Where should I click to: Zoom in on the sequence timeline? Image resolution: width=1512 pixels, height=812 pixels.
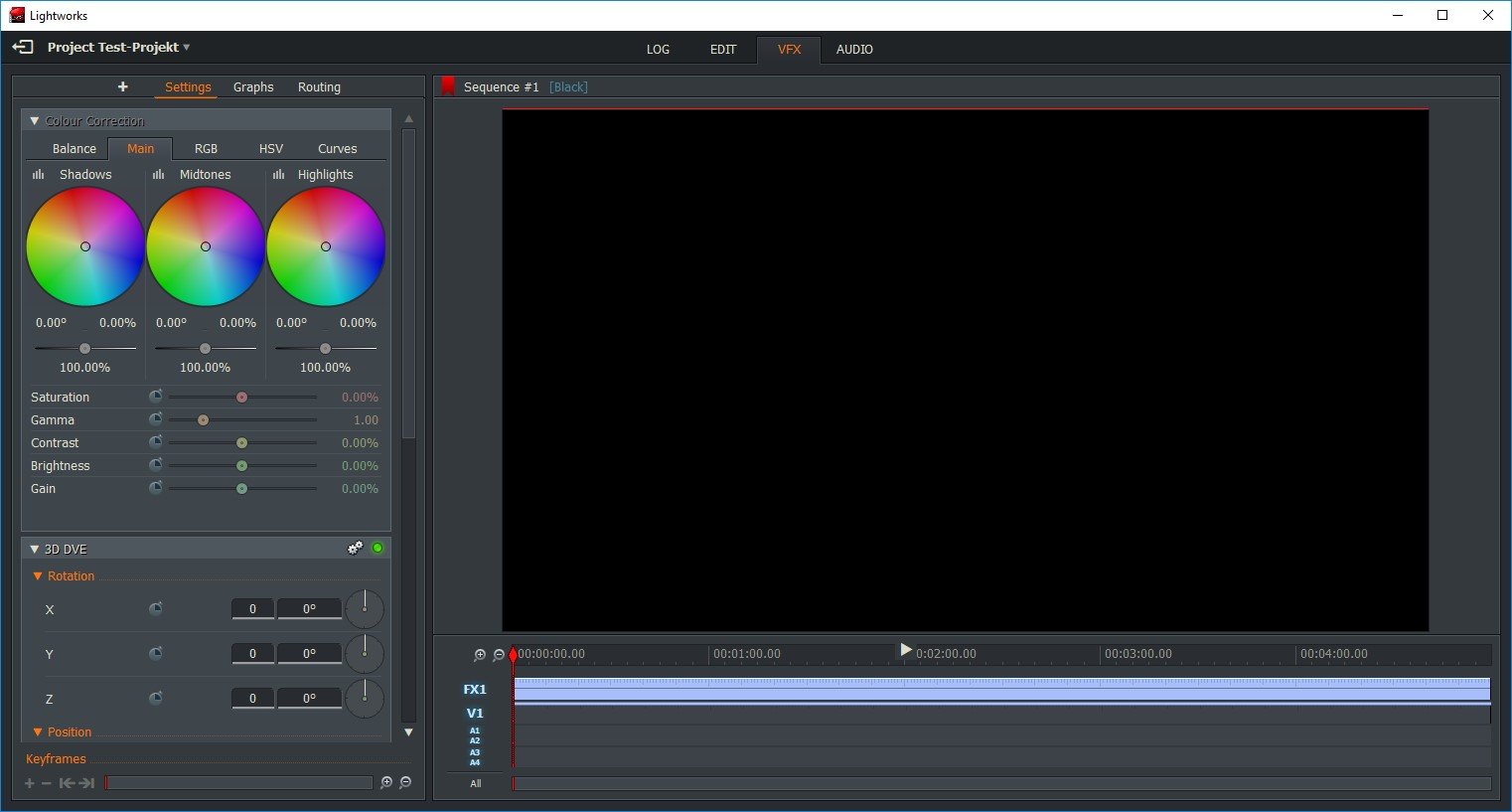[x=480, y=655]
